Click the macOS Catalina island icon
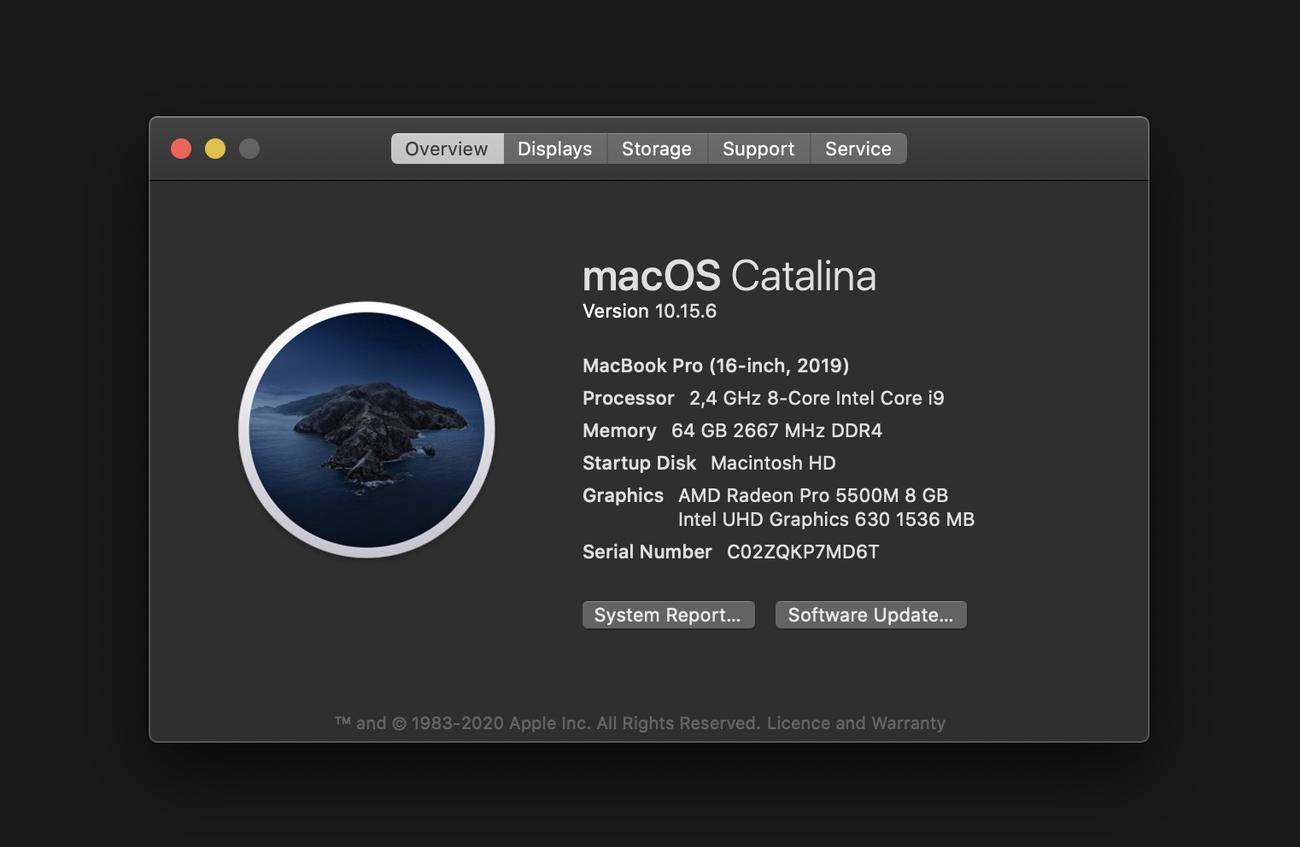Screen dimensions: 1300x847 coord(366,430)
